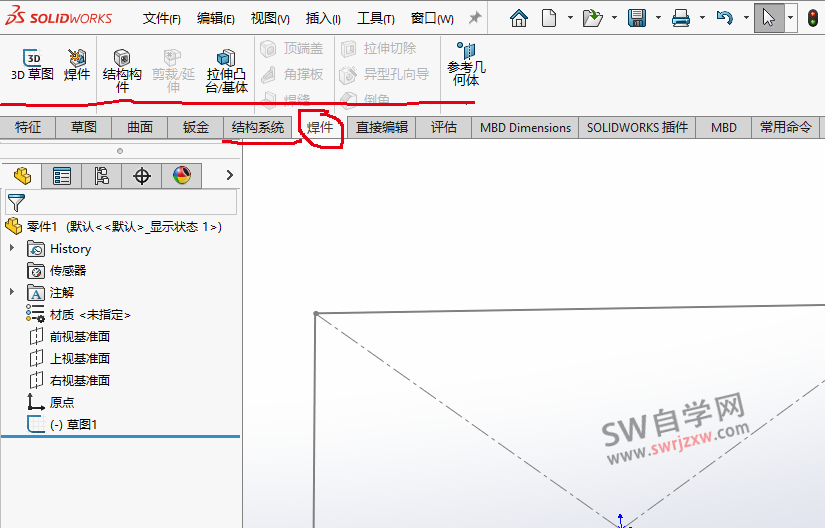This screenshot has width=825, height=528.
Task: Open the PropertyManager tab
Action: (x=62, y=176)
